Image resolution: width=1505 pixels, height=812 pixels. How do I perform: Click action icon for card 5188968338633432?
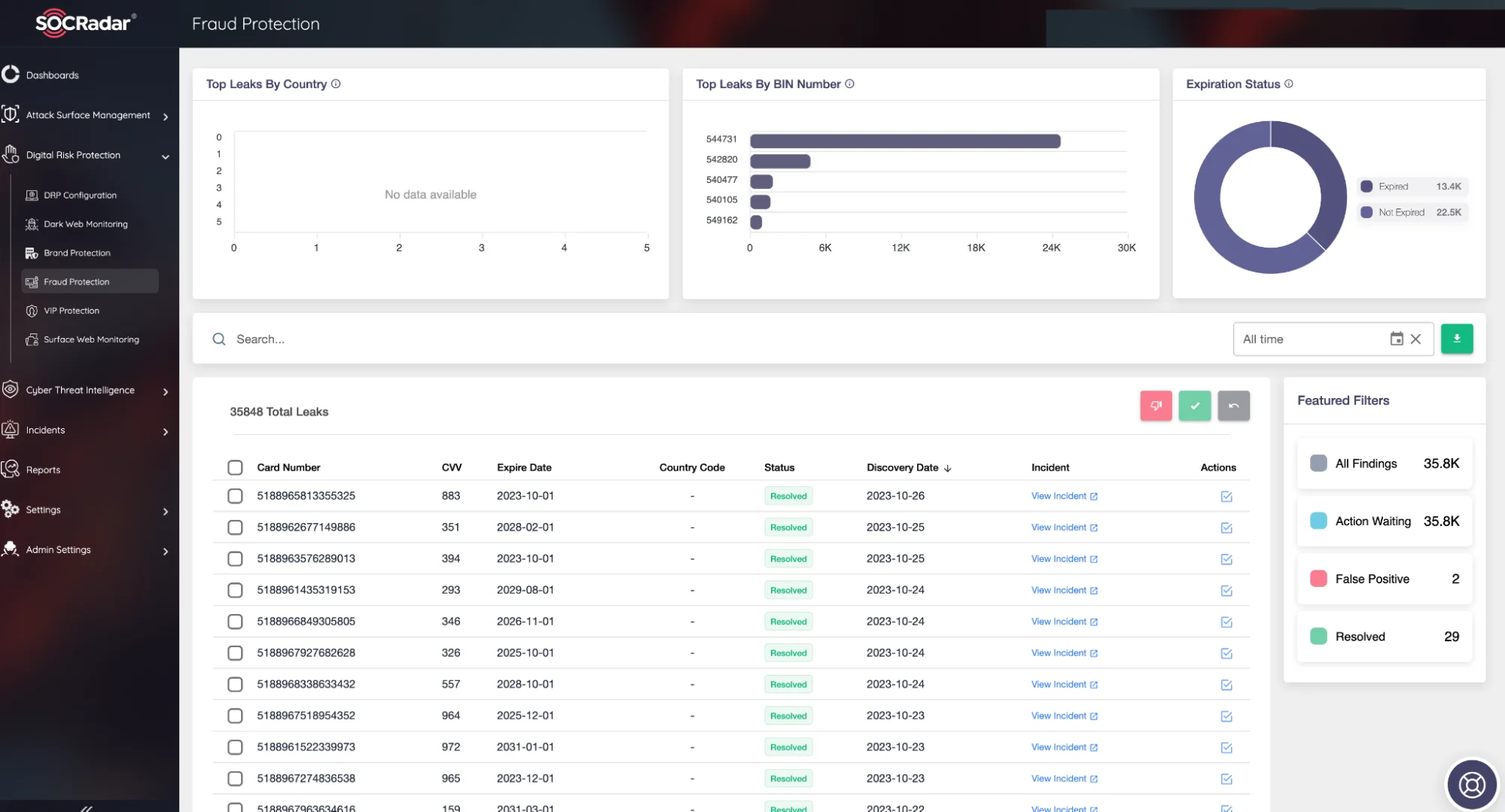(x=1226, y=686)
